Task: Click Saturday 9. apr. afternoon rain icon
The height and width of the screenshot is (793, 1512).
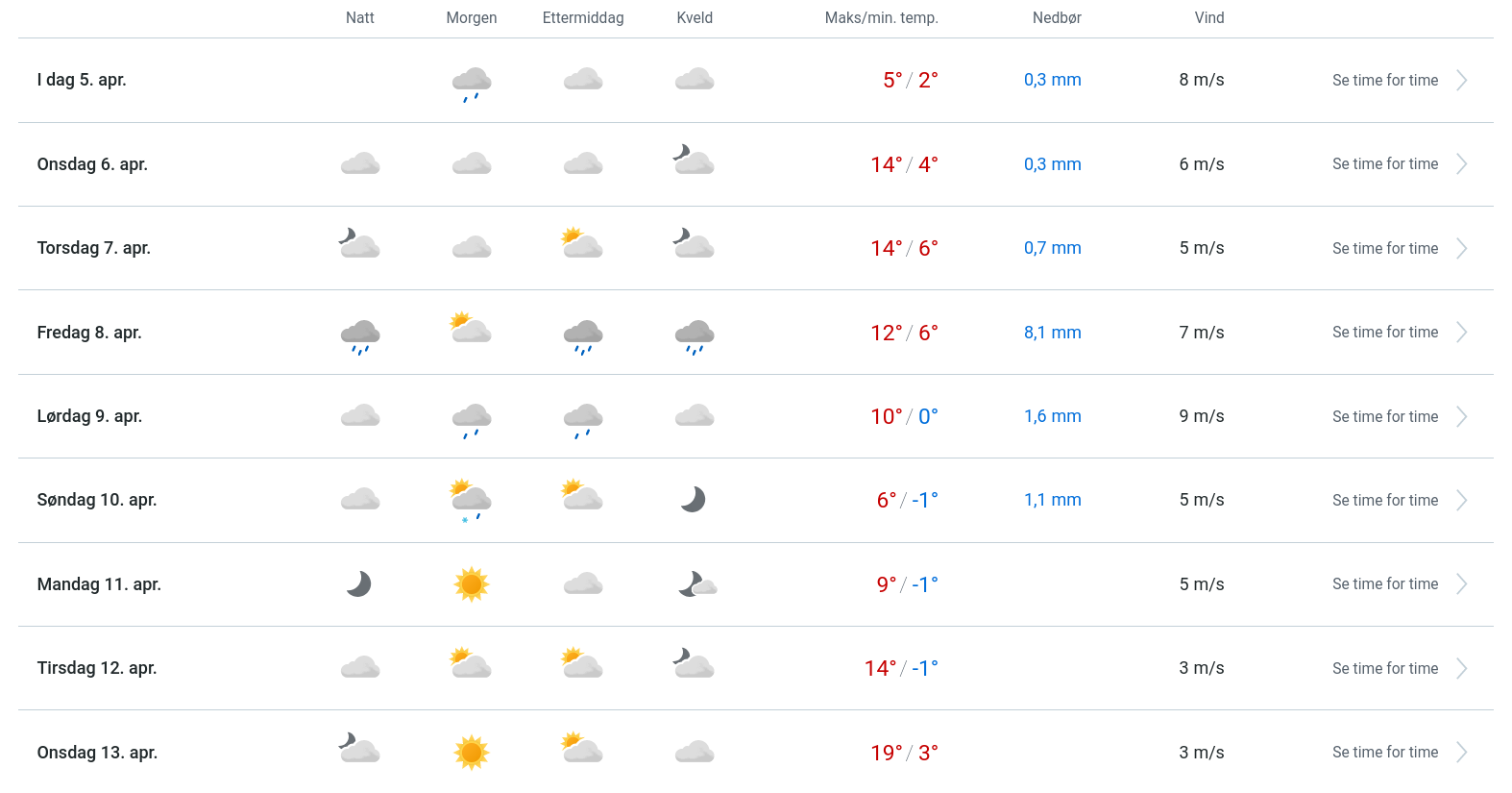Action: pyautogui.click(x=583, y=419)
